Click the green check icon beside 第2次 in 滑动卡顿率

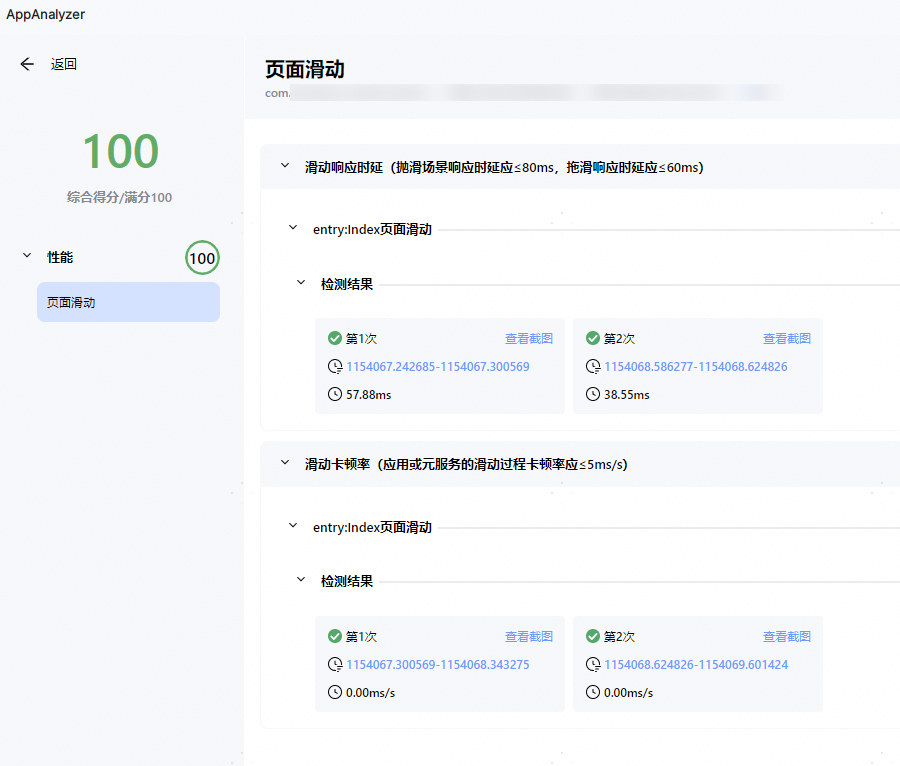point(593,636)
